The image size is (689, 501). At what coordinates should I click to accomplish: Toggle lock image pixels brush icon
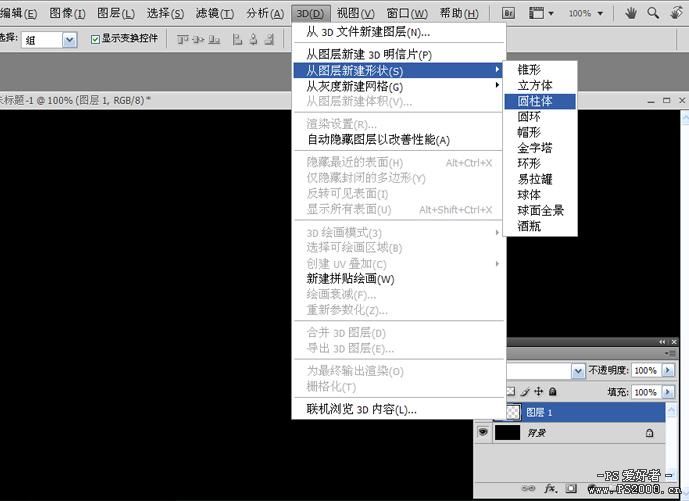point(526,391)
